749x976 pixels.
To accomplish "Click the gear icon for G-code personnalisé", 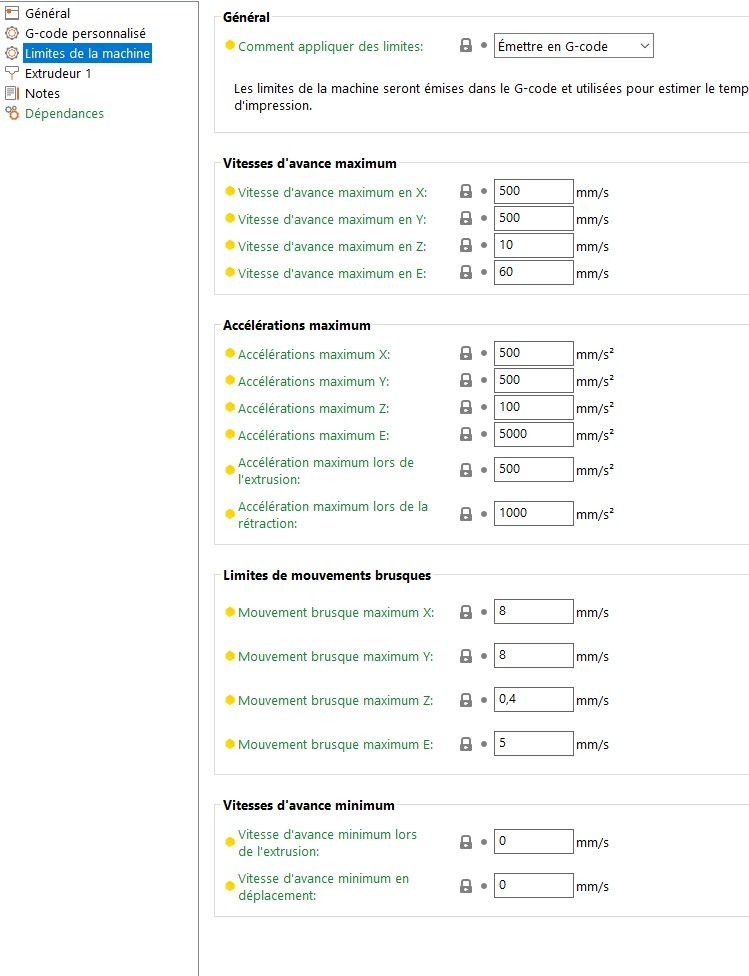I will coord(12,33).
